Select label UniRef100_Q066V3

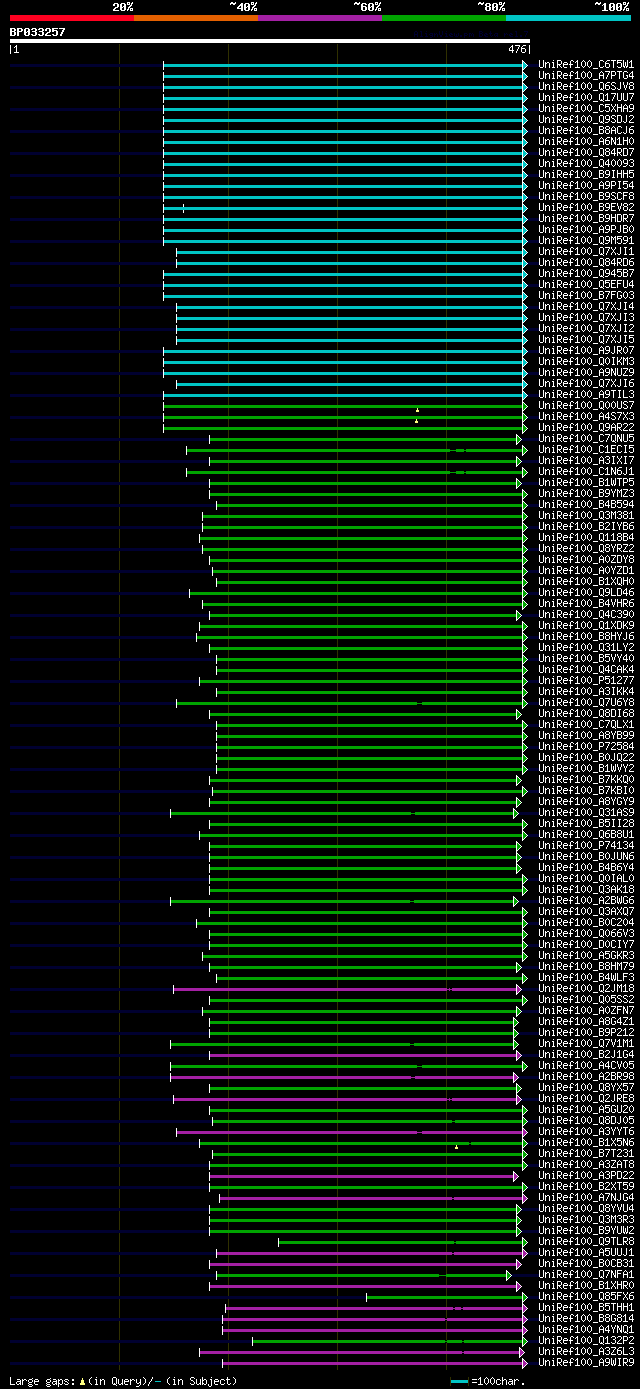(x=586, y=933)
